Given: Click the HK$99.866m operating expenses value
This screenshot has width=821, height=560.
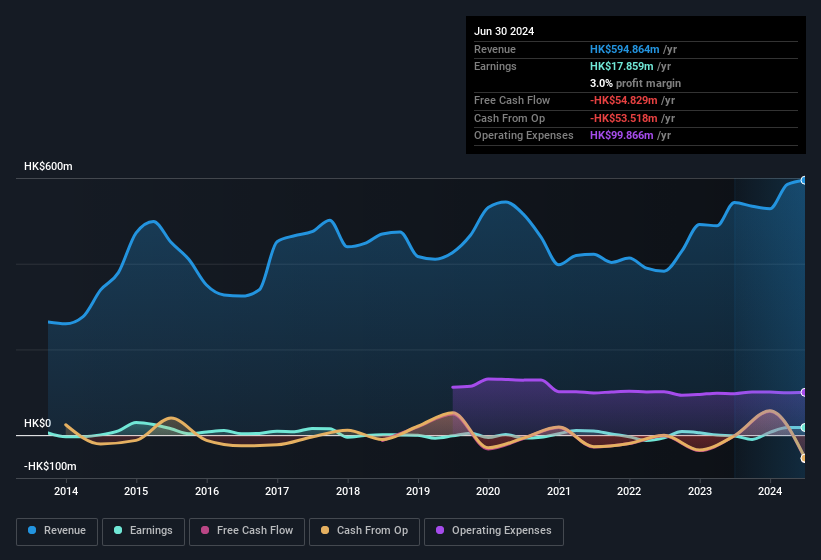Looking at the screenshot, I should 622,136.
